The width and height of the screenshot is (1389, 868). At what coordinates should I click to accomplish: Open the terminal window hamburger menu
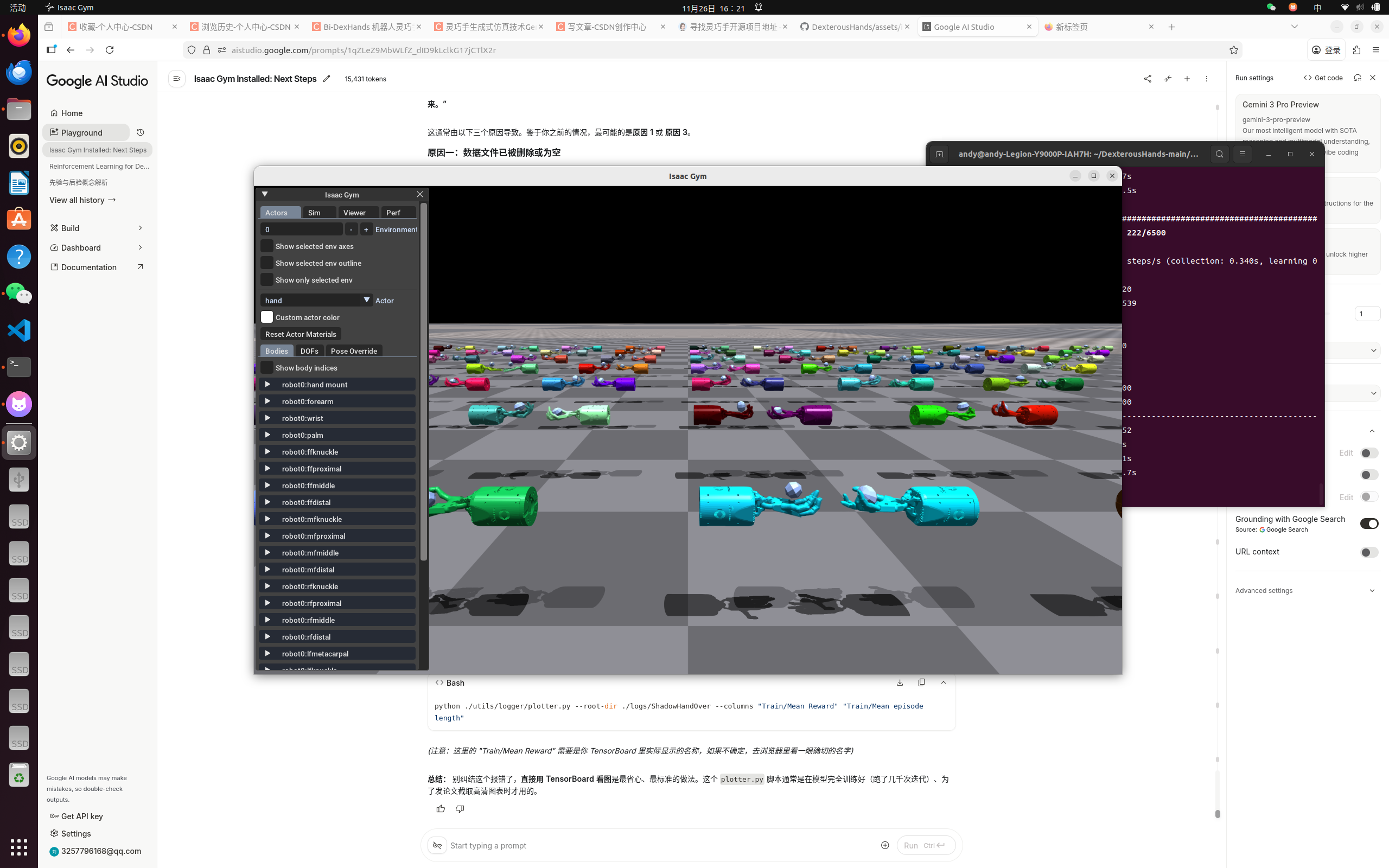[1243, 154]
